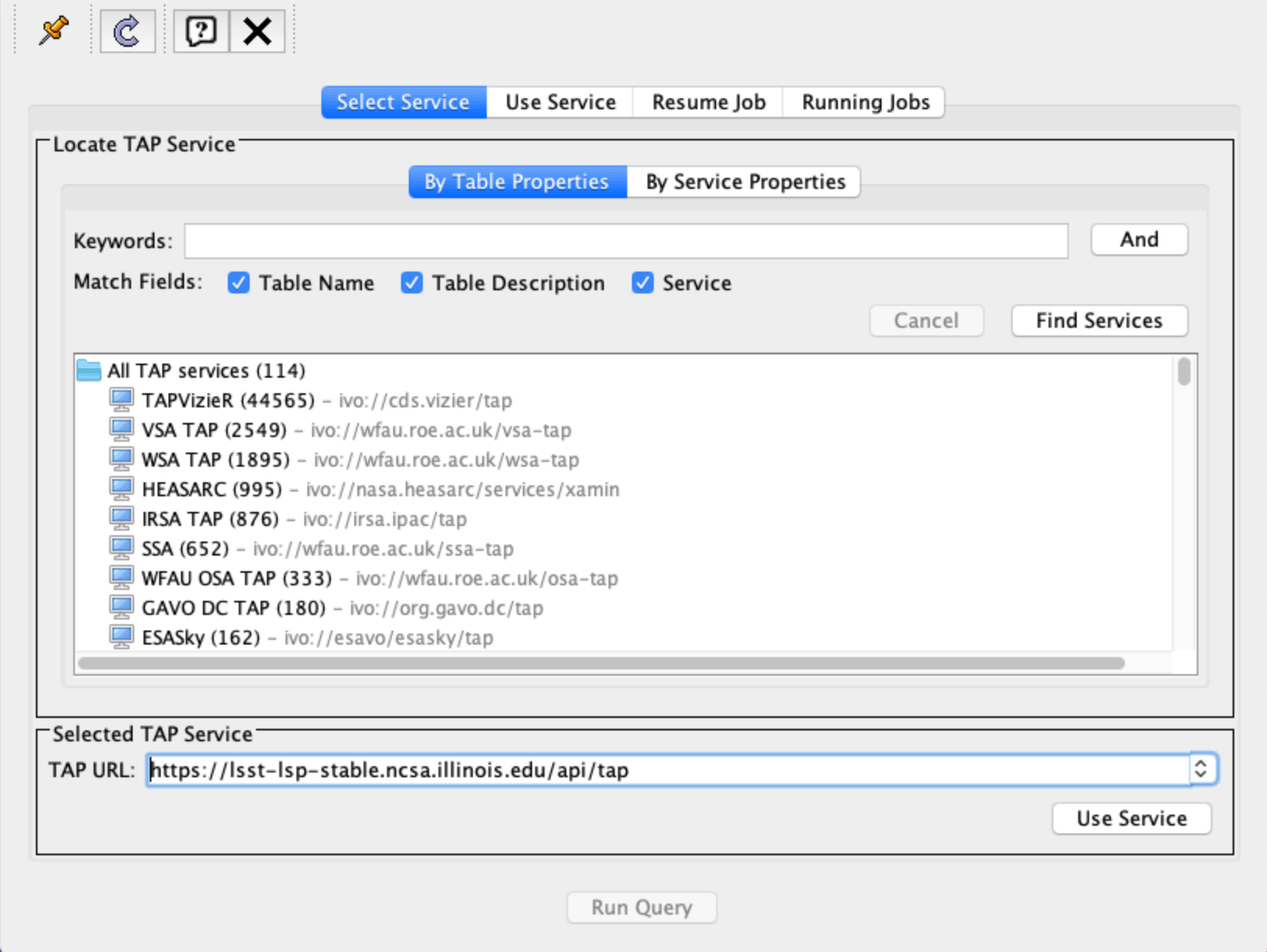Select the HEASARC service icon
The height and width of the screenshot is (952, 1267).
click(122, 489)
